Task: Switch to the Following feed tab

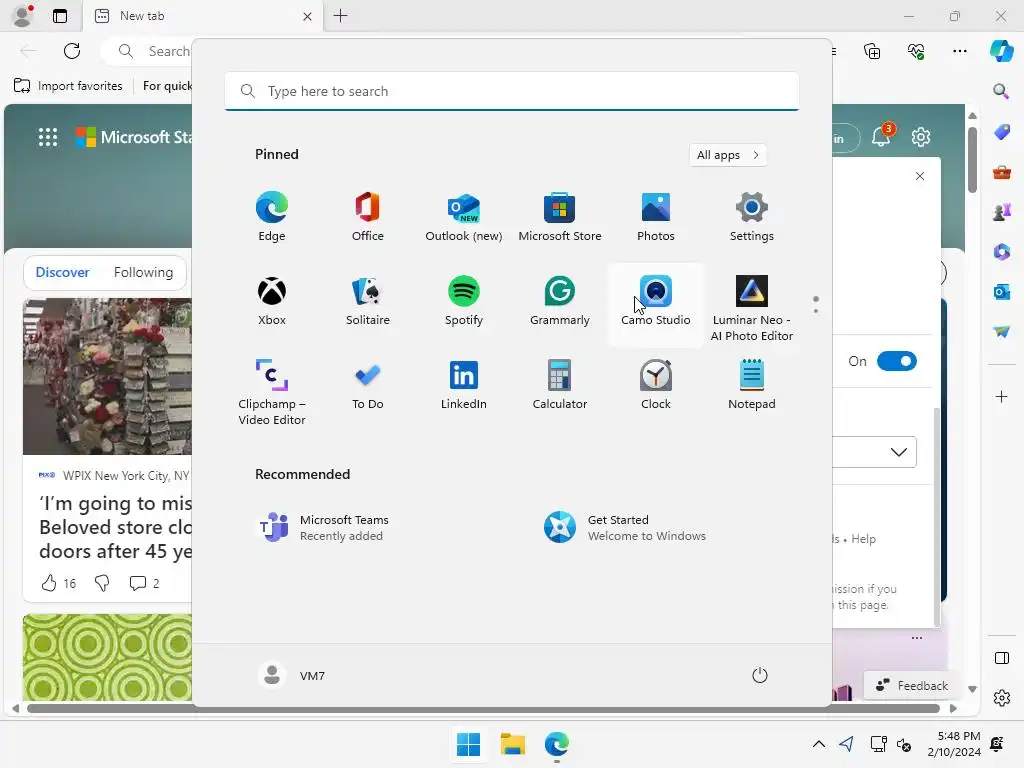Action: (143, 272)
